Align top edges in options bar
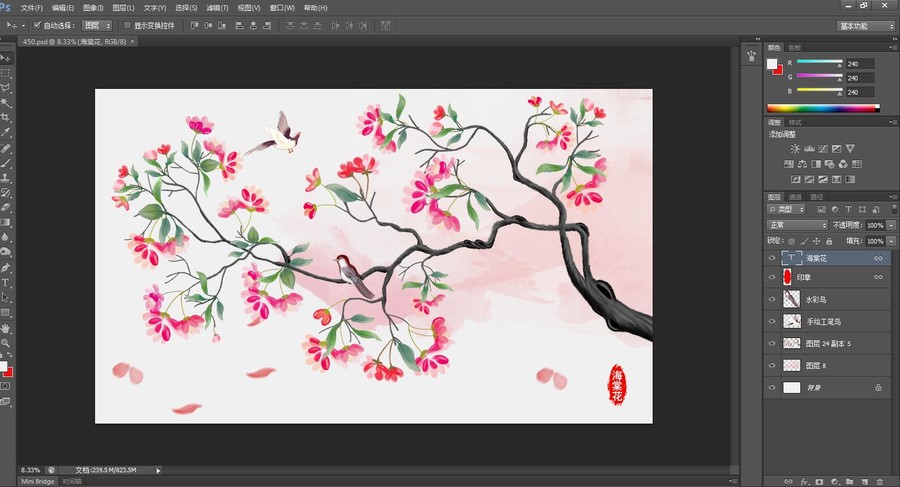 point(195,26)
